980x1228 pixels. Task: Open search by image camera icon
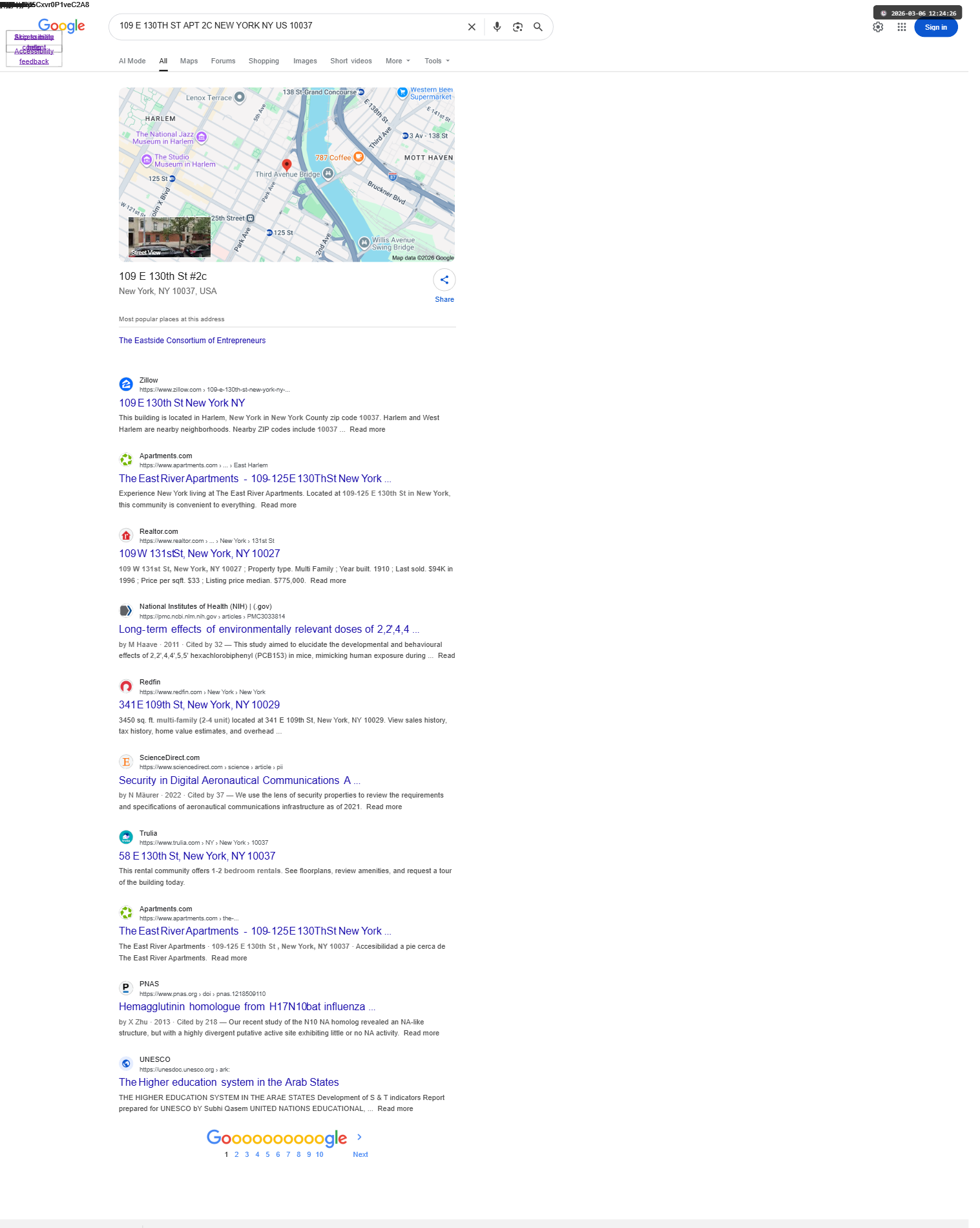point(517,27)
